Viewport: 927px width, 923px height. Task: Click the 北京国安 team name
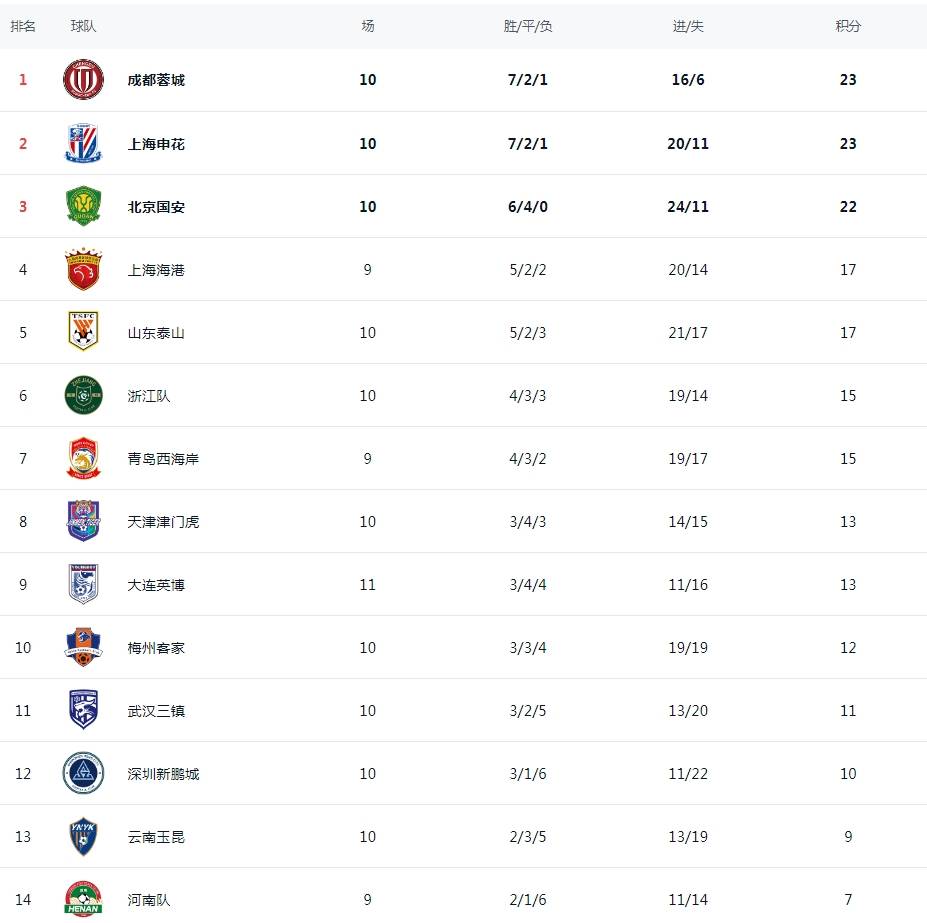coord(156,207)
